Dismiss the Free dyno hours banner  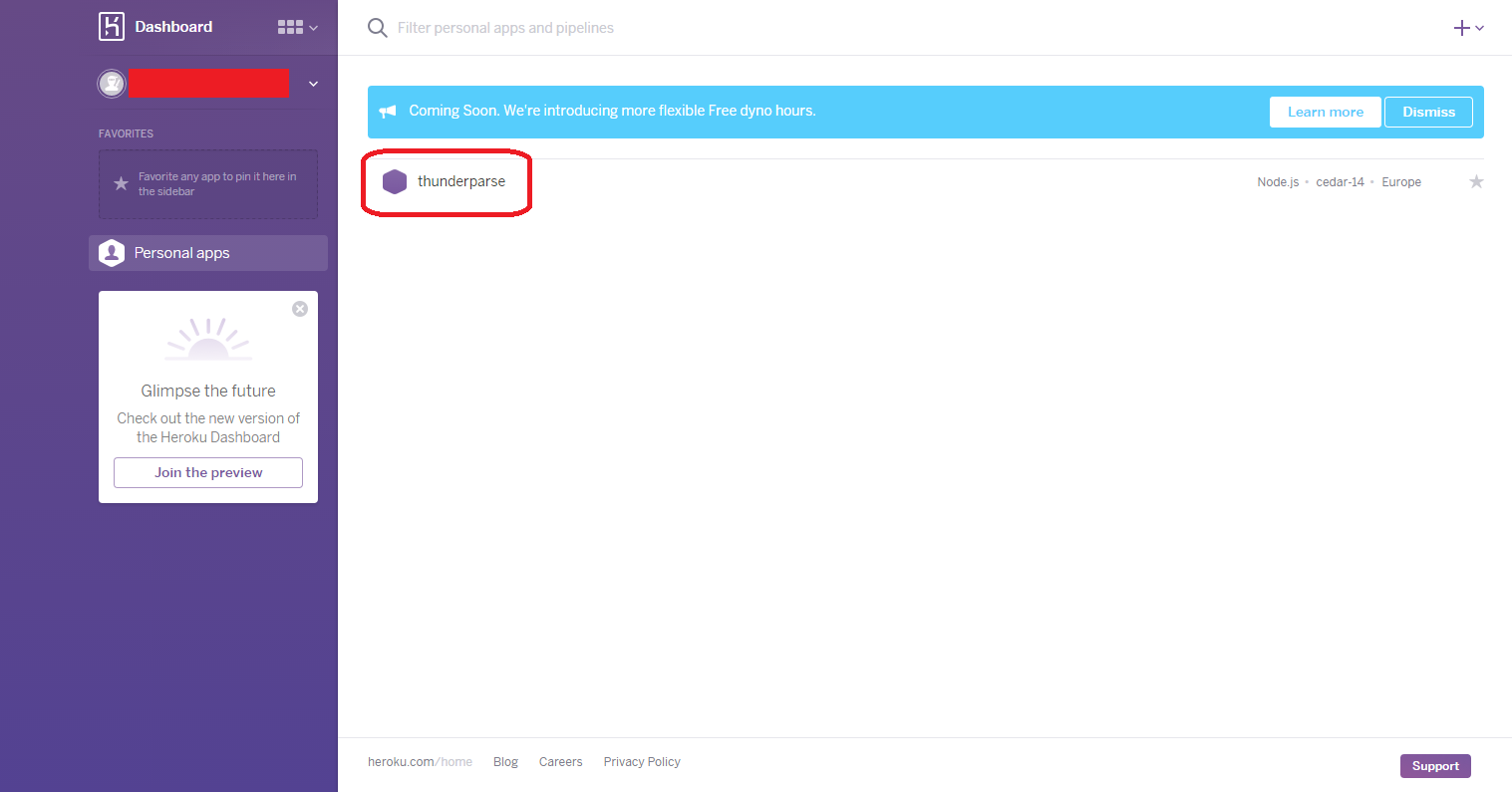click(x=1428, y=112)
